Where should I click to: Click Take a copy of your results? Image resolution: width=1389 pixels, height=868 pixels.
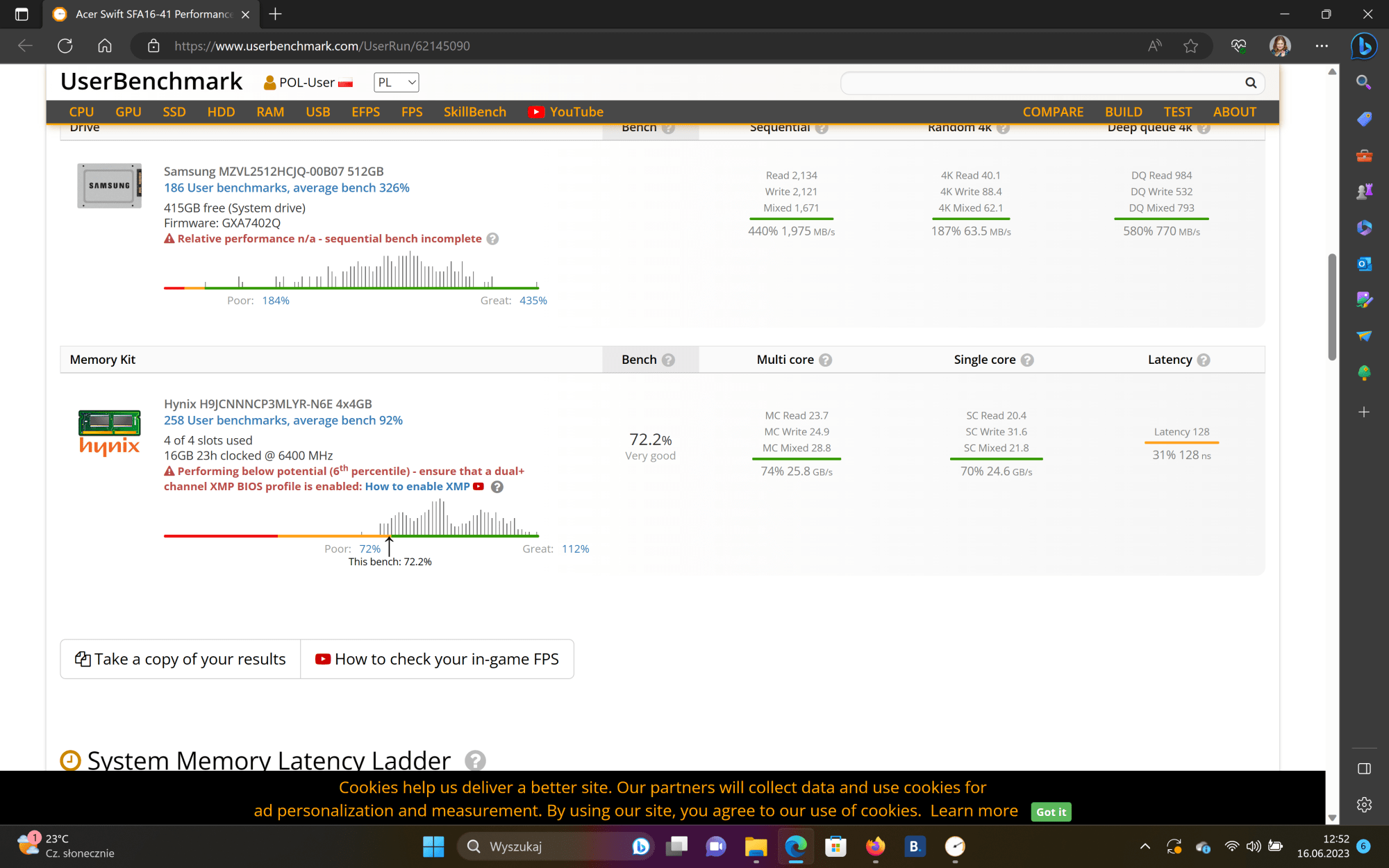[181, 659]
